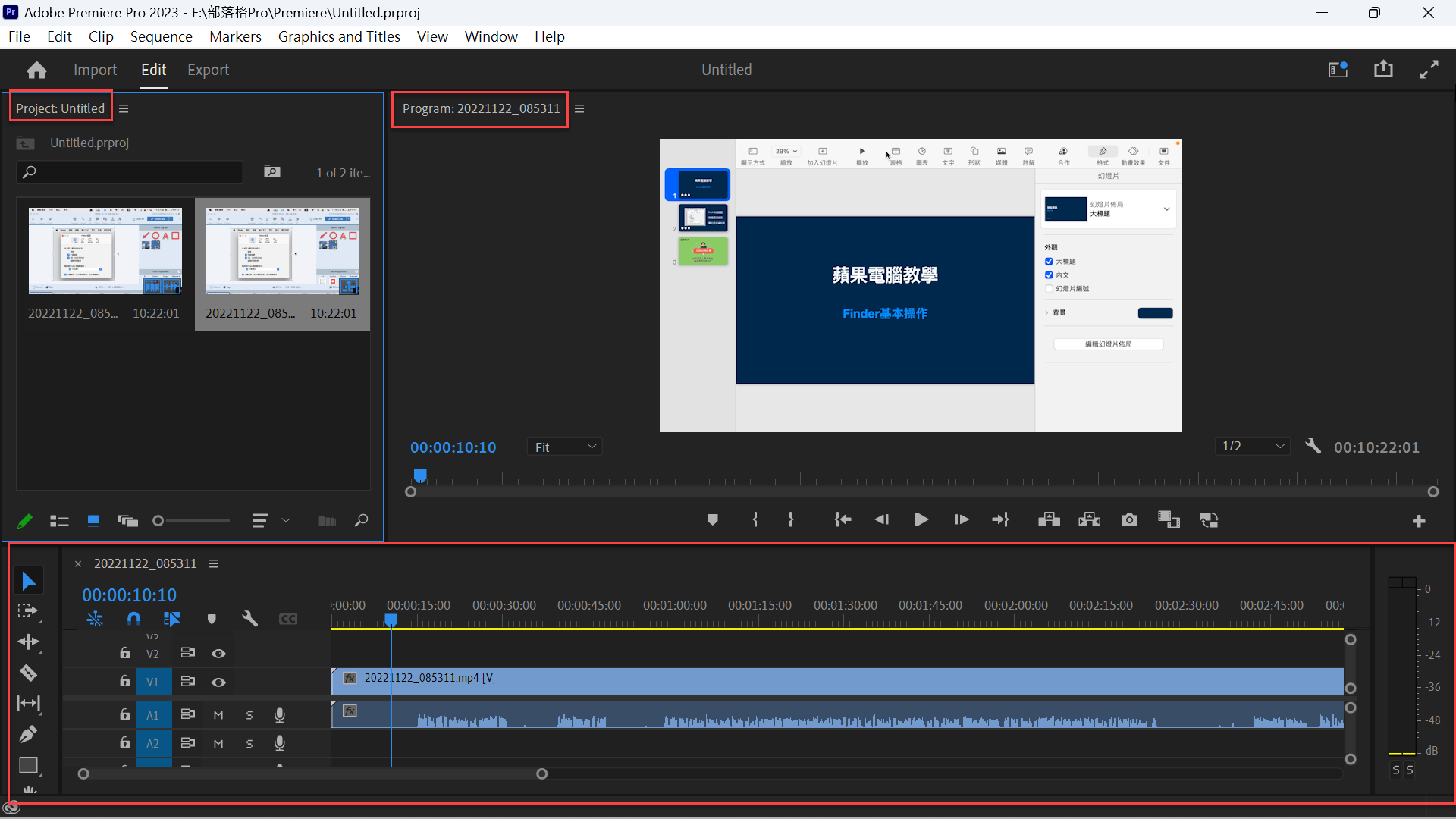Viewport: 1456px width, 819px height.
Task: Open the File menu
Action: (19, 36)
